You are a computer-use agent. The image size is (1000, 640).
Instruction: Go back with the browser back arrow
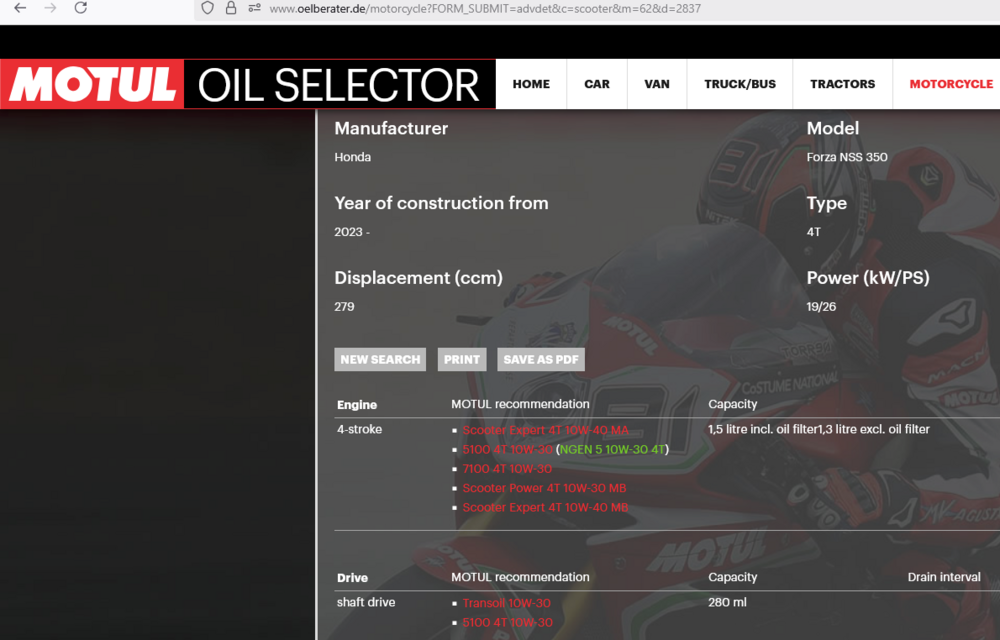[20, 8]
